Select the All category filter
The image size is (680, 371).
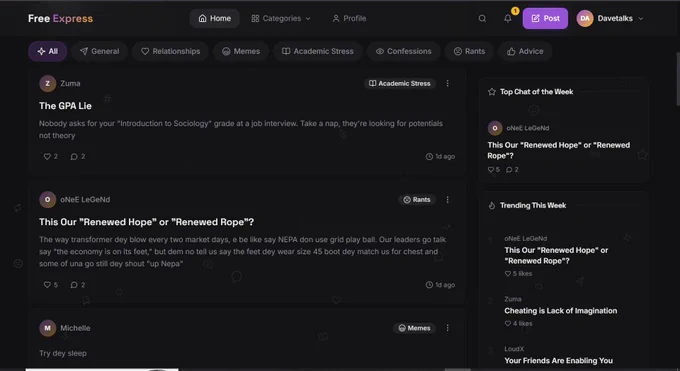point(47,51)
